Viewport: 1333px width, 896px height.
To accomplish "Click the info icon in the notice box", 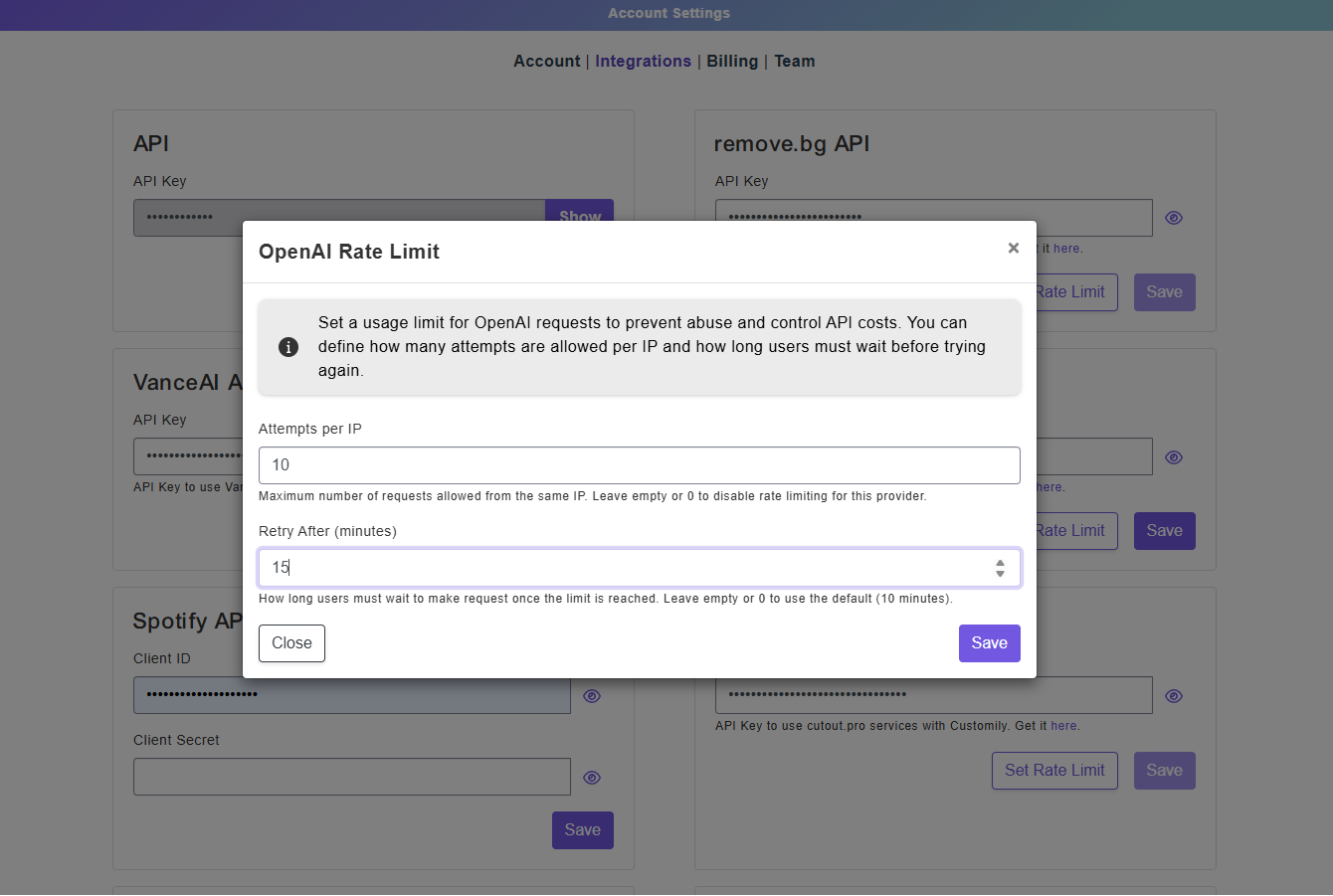I will [288, 347].
